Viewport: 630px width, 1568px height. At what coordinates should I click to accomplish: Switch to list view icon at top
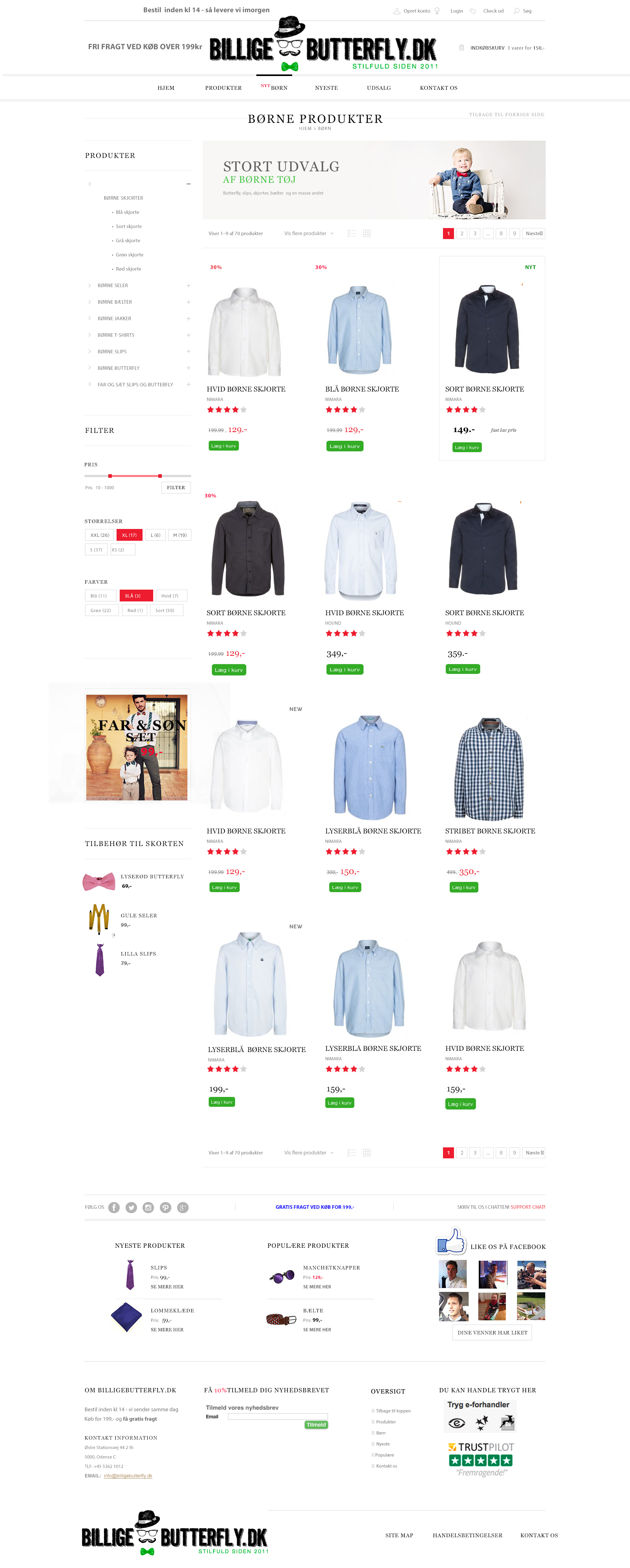[352, 233]
